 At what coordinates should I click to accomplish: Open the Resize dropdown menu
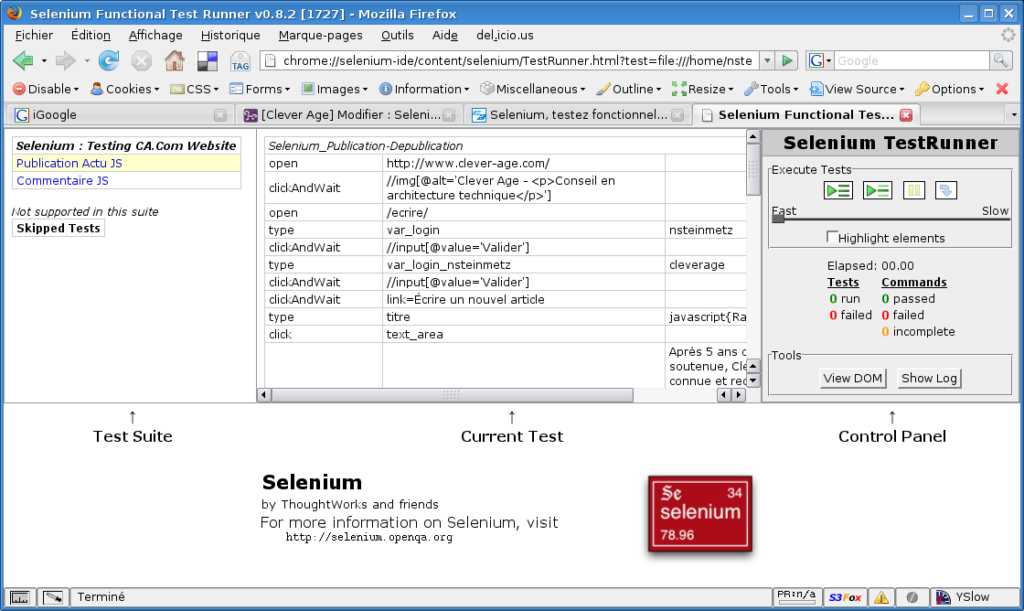coord(703,89)
